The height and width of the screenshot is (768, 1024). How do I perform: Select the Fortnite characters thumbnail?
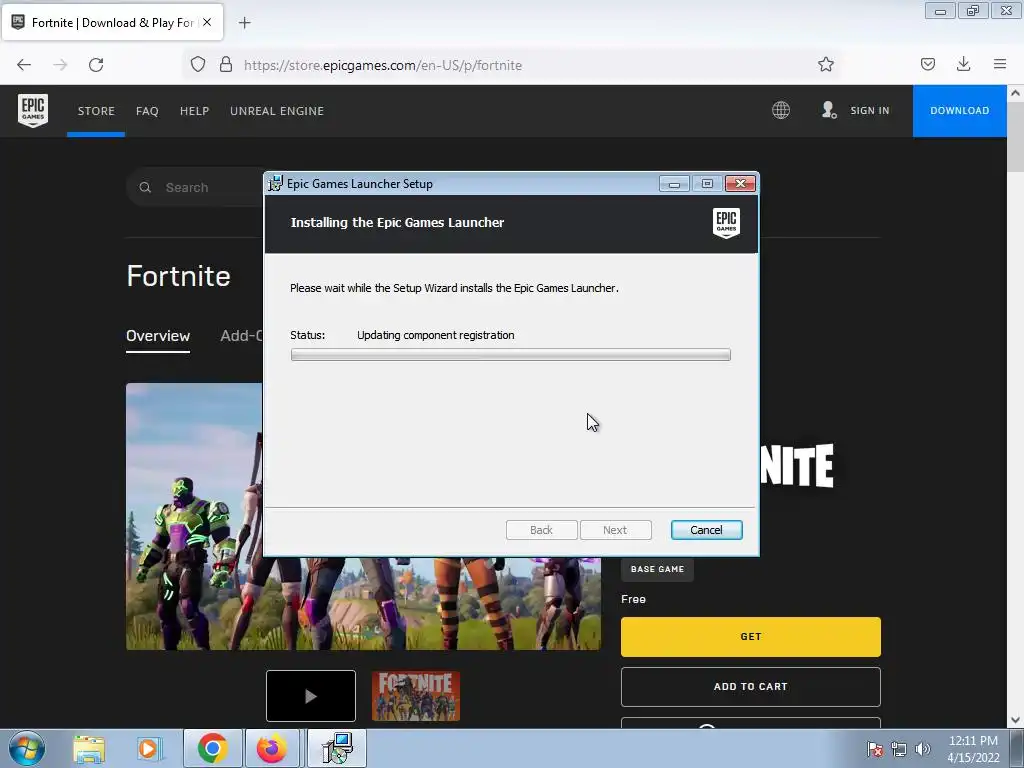coord(416,696)
